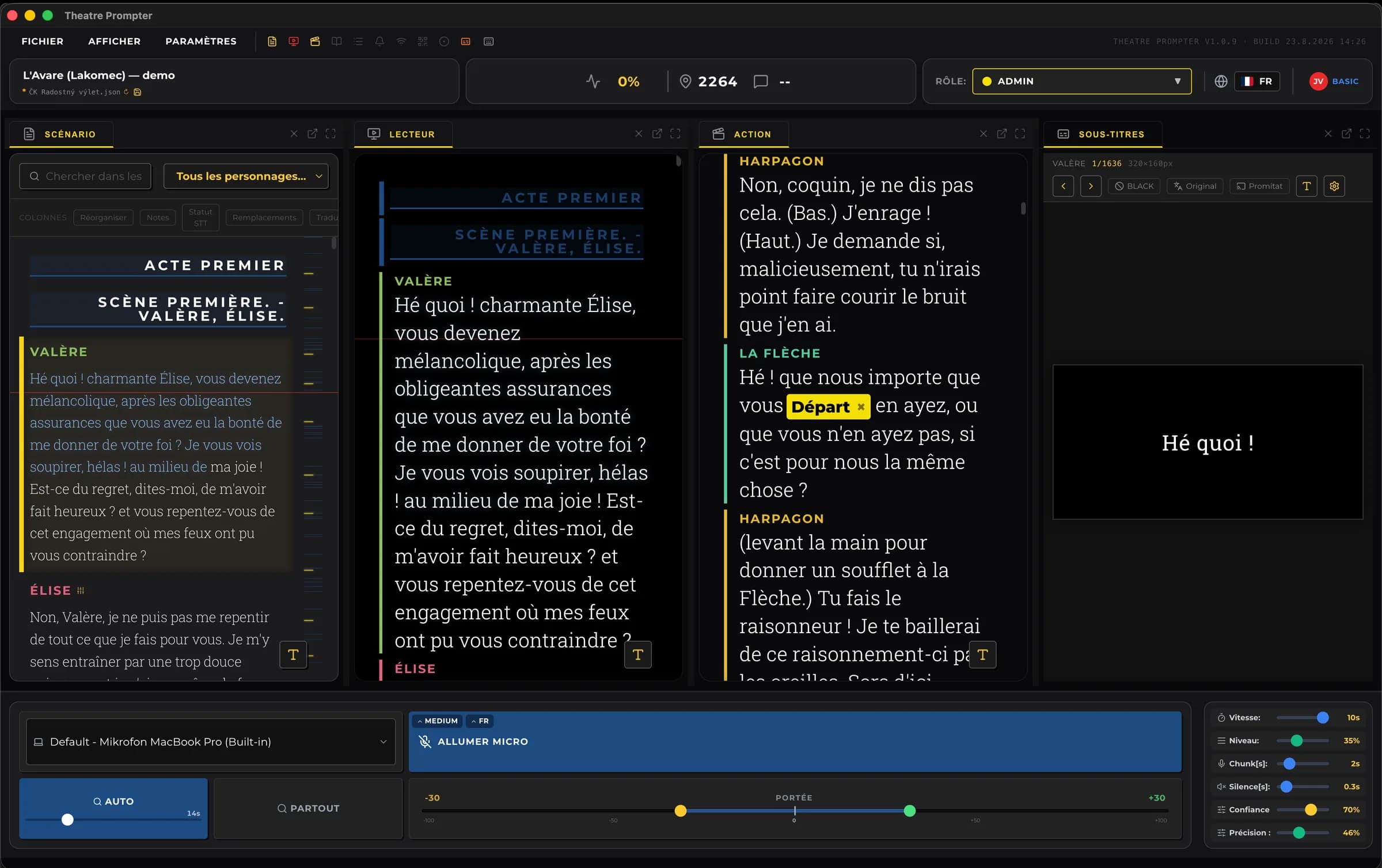Toggle the Statut STT column
The height and width of the screenshot is (868, 1382).
tap(200, 217)
